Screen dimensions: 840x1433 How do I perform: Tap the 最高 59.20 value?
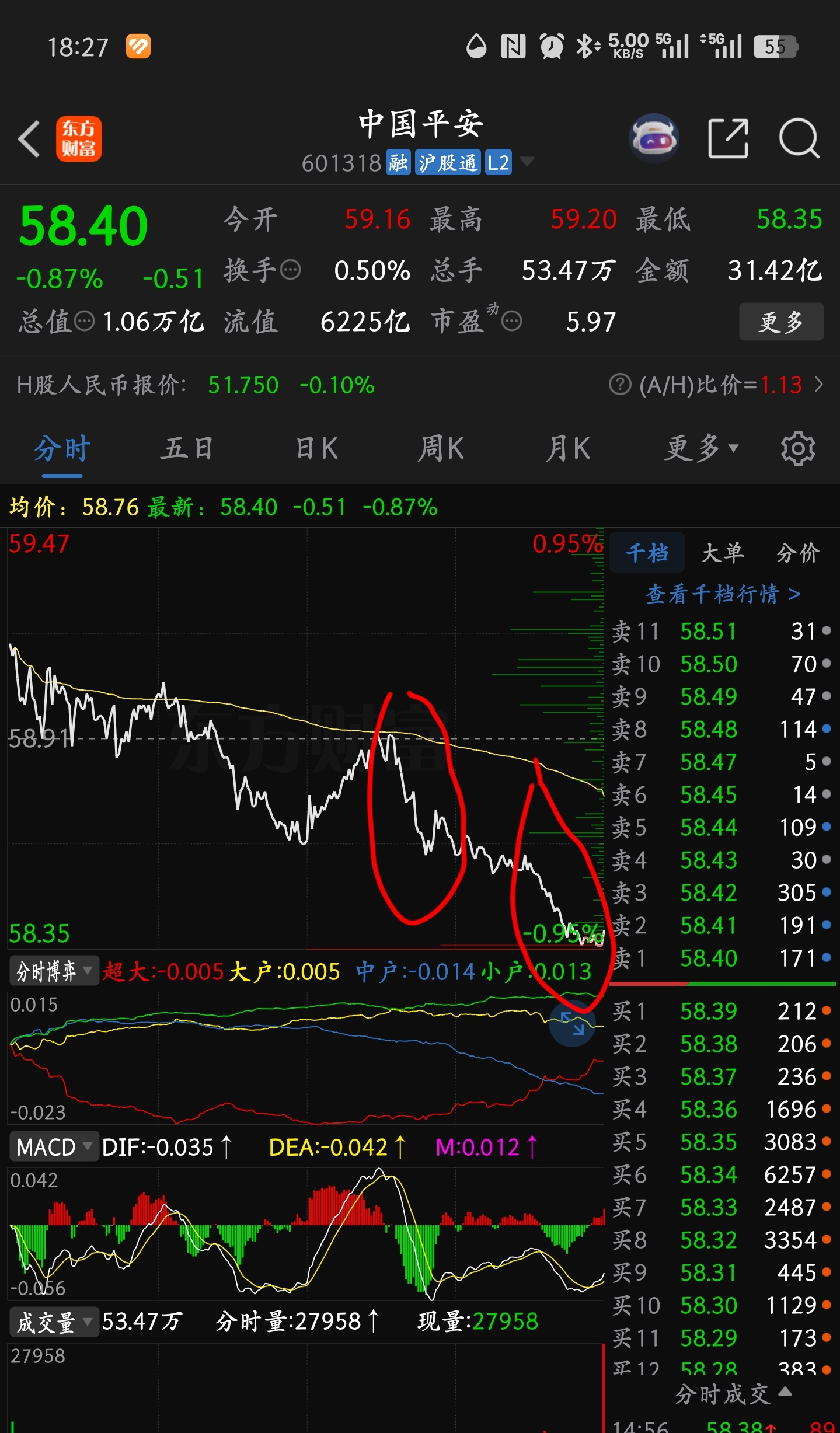(x=583, y=219)
